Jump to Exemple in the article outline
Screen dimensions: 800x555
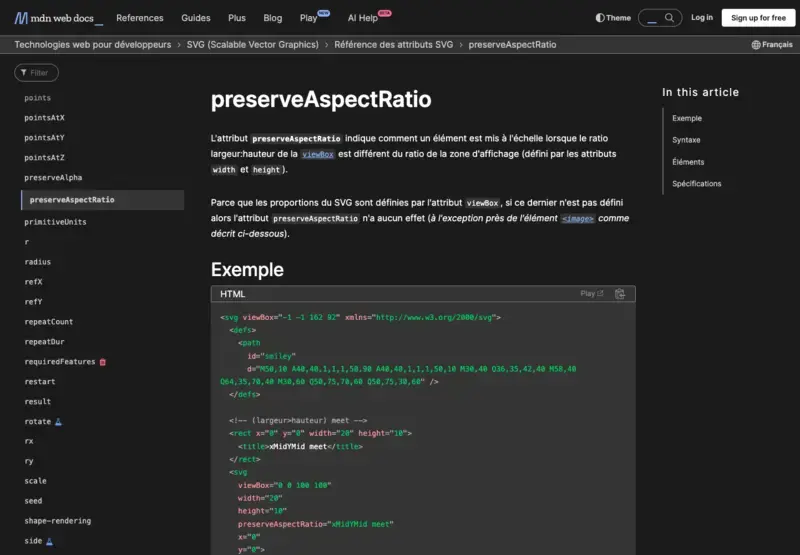[687, 118]
